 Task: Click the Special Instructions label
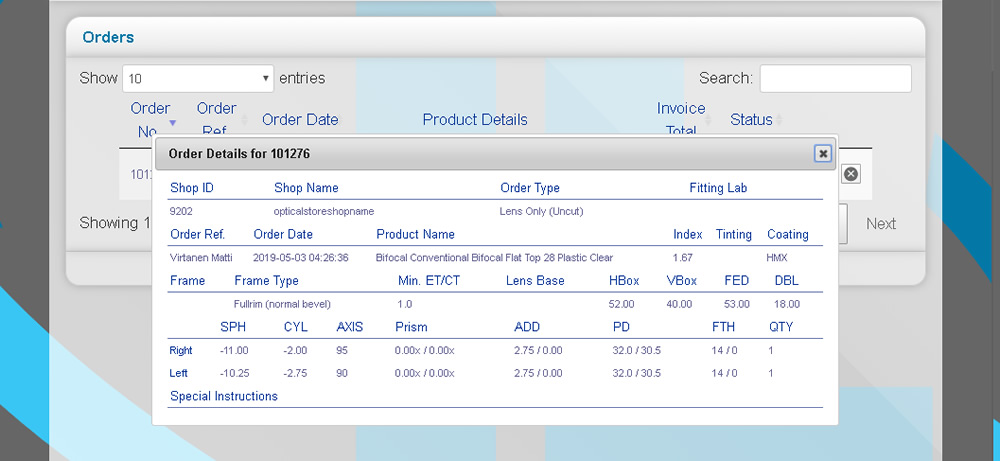[224, 396]
